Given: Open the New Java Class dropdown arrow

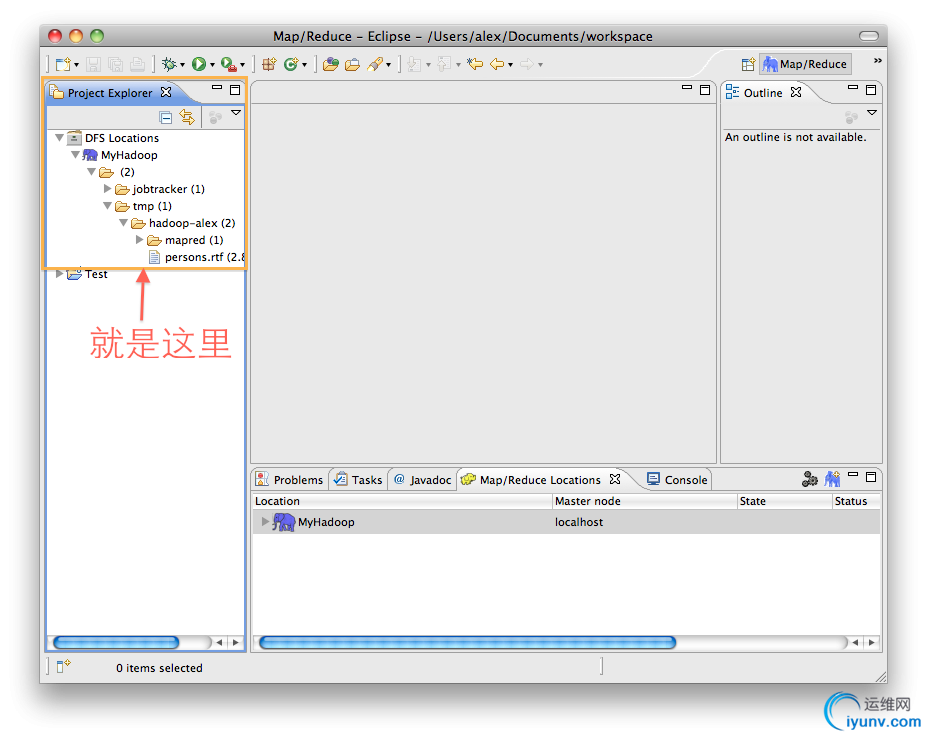Looking at the screenshot, I should [x=304, y=65].
